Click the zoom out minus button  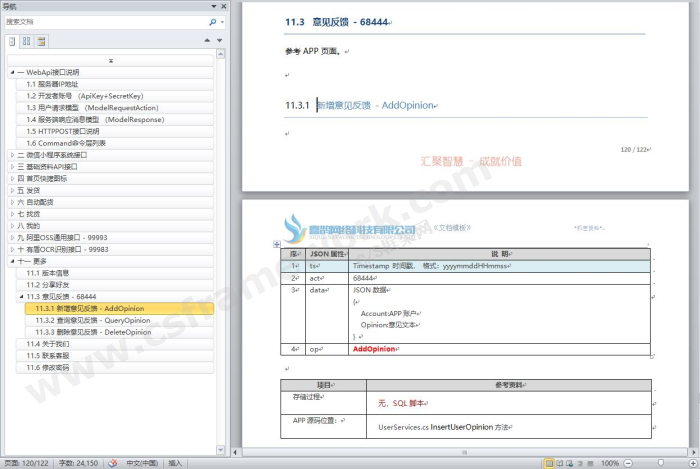click(628, 463)
